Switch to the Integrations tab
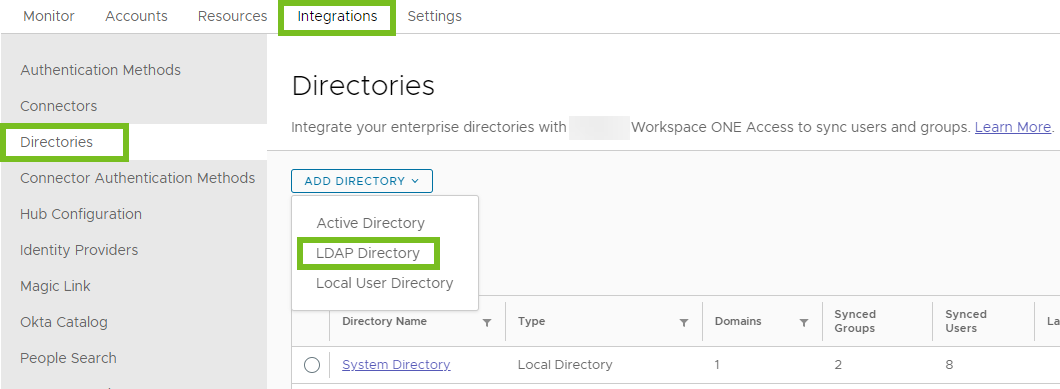Viewport: 1060px width, 389px height. [x=337, y=16]
